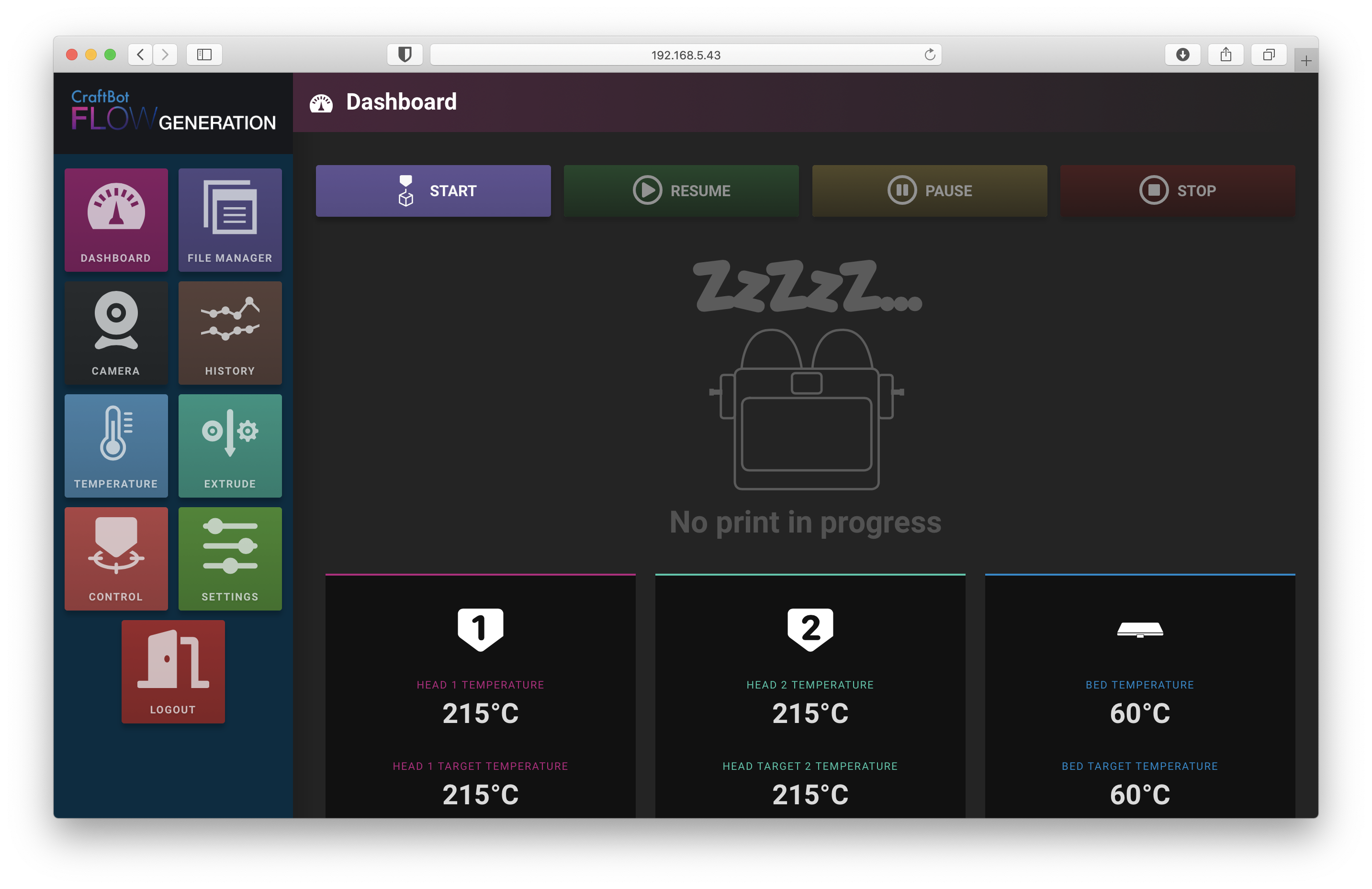Viewport: 1372px width, 889px height.
Task: Click the START print button
Action: click(x=433, y=191)
